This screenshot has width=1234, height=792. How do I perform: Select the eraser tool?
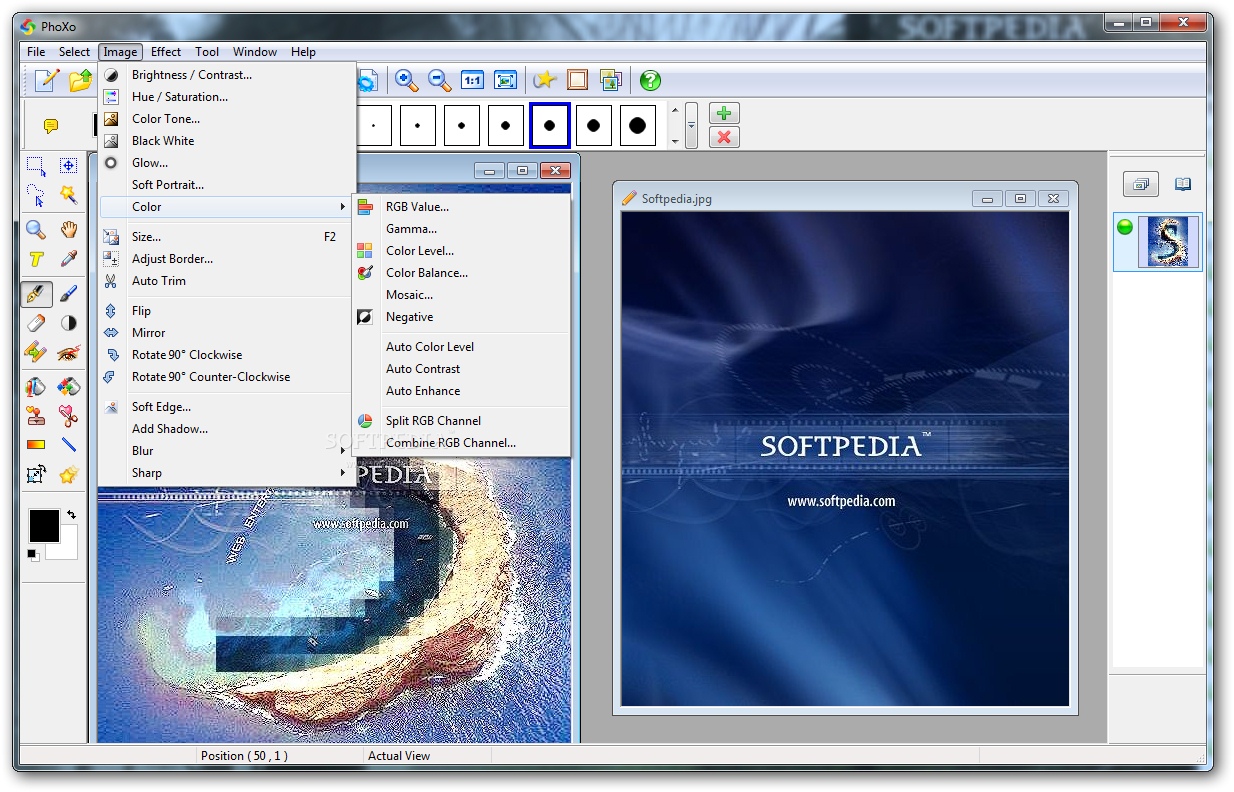pyautogui.click(x=36, y=323)
